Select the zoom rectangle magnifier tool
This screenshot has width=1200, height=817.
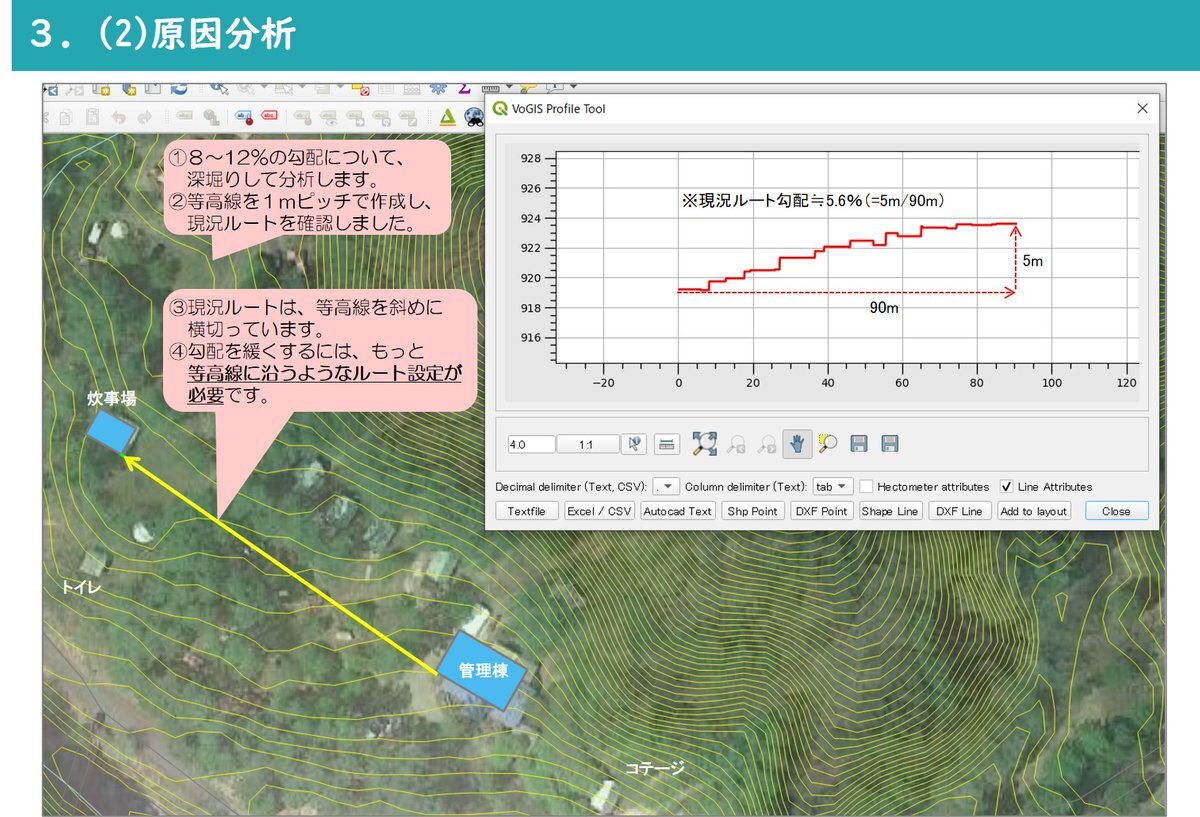click(x=827, y=444)
